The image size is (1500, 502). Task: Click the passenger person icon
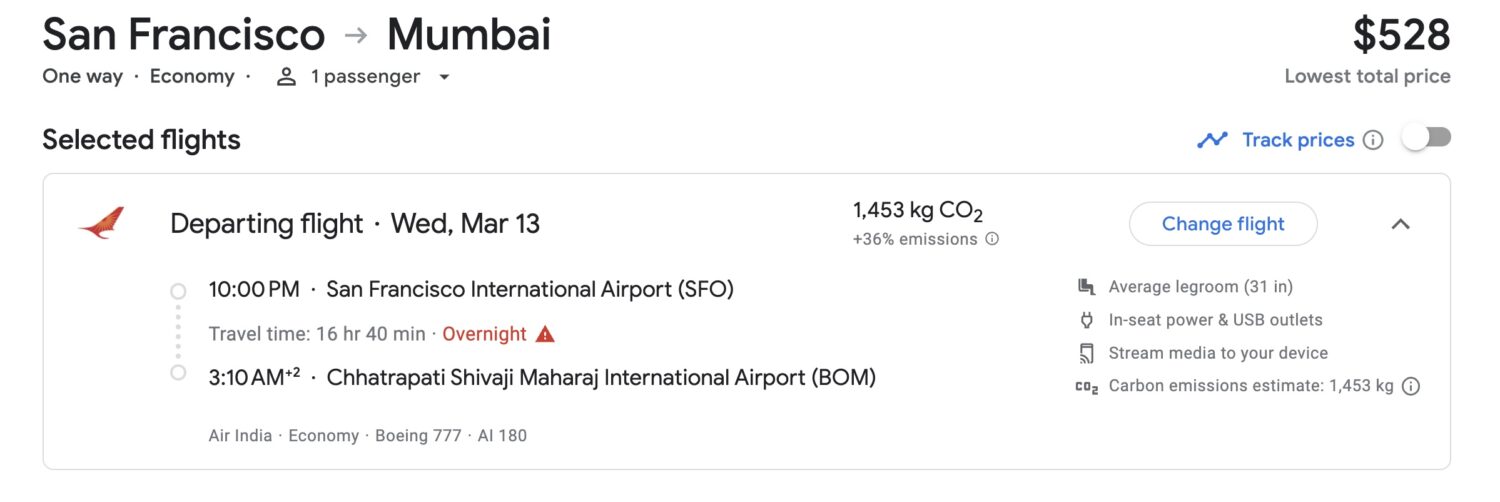pos(287,77)
